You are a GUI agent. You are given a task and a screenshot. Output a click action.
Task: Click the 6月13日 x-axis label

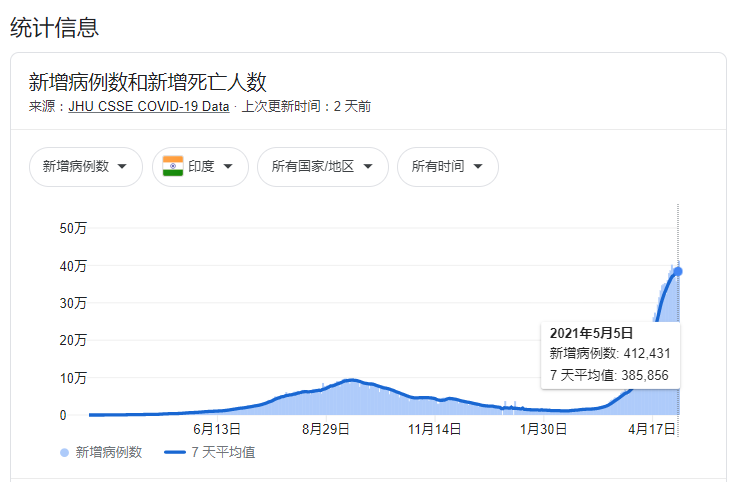217,428
